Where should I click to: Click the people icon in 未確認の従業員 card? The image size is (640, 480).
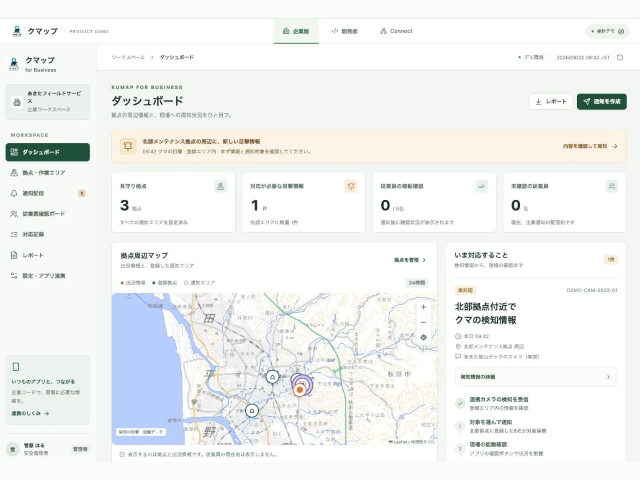coord(612,187)
